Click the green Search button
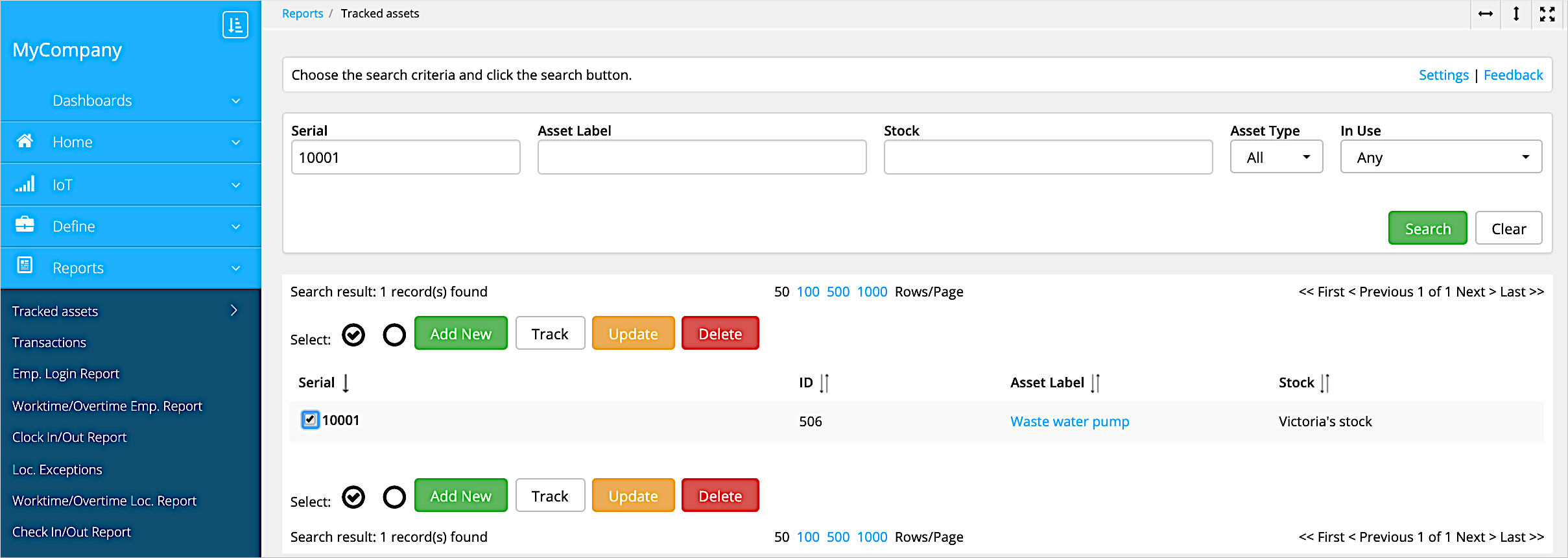This screenshot has width=1568, height=558. tap(1427, 228)
